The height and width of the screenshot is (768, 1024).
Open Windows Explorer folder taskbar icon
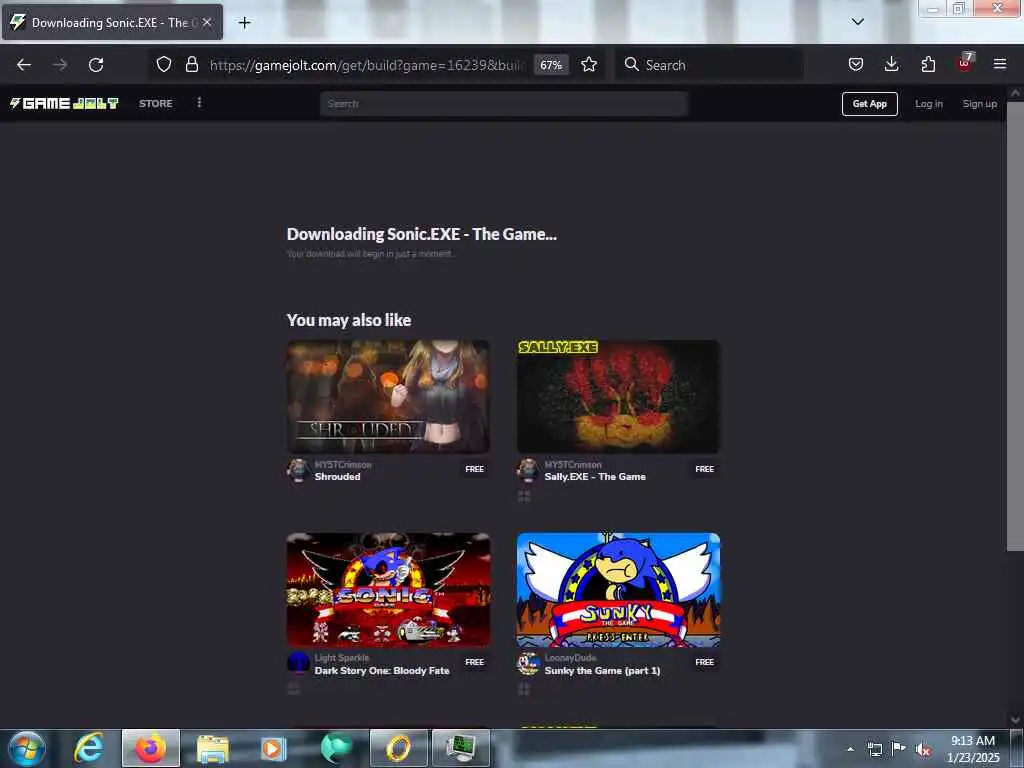click(x=213, y=748)
